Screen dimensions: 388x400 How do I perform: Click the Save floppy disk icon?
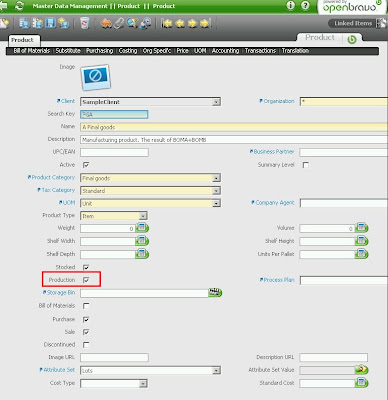(x=50, y=23)
